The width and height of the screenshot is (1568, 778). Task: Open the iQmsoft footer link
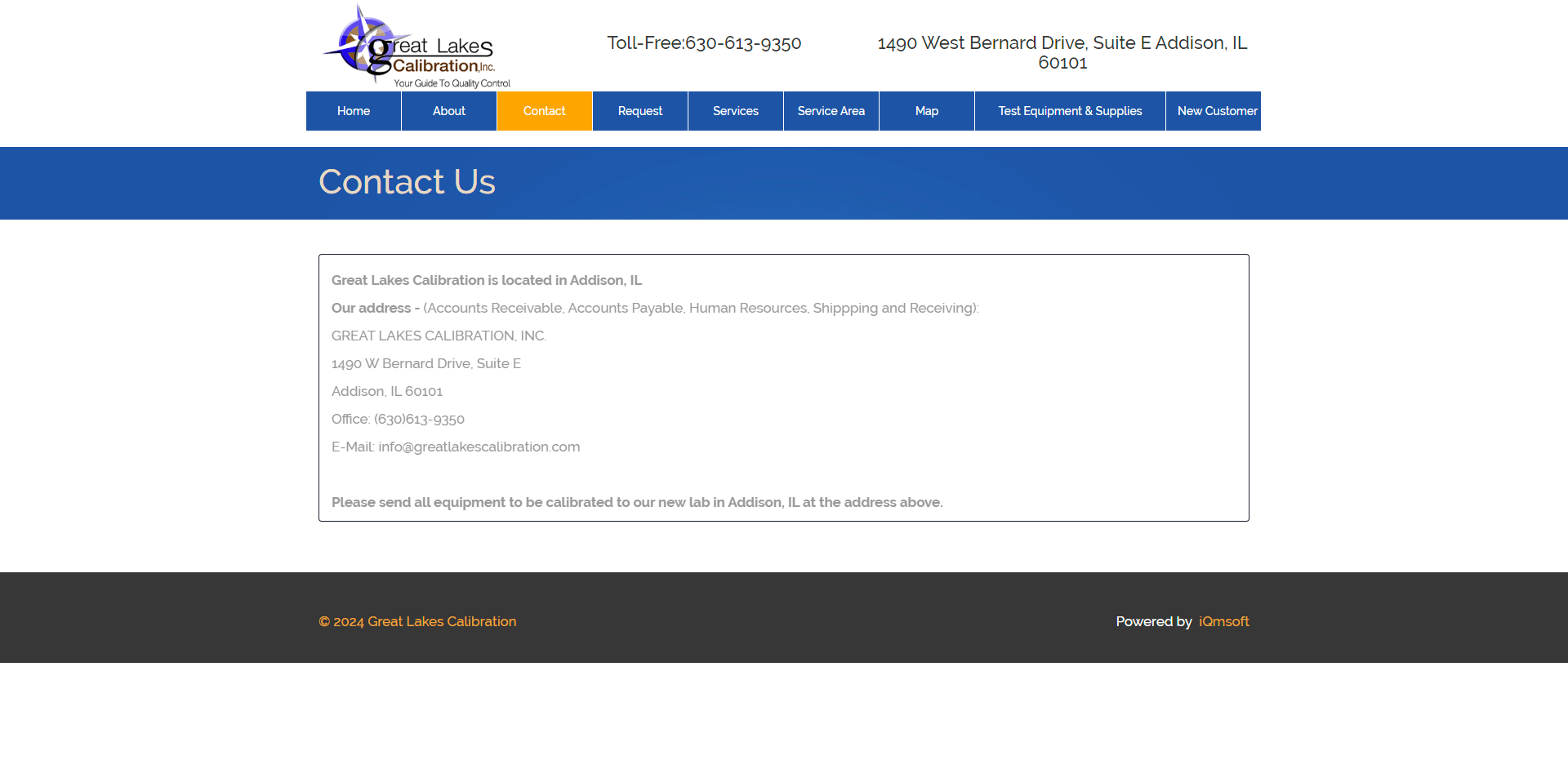point(1223,621)
